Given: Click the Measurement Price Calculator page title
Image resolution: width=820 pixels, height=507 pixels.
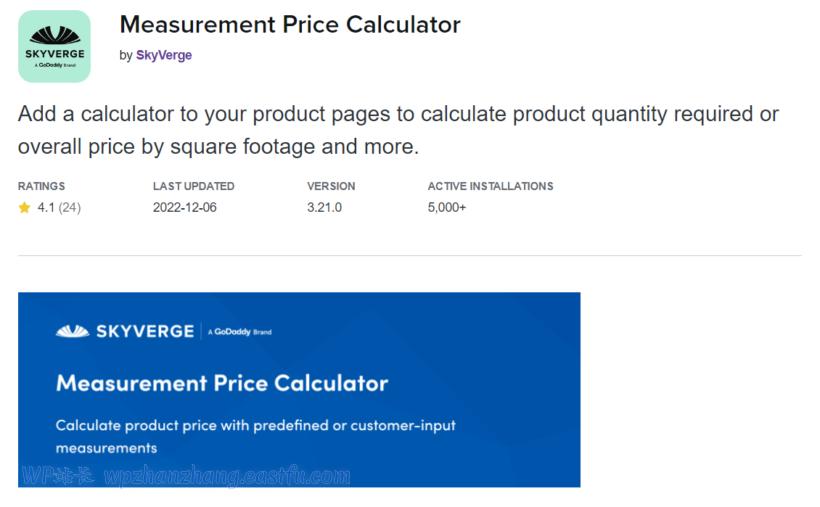Looking at the screenshot, I should coord(290,24).
